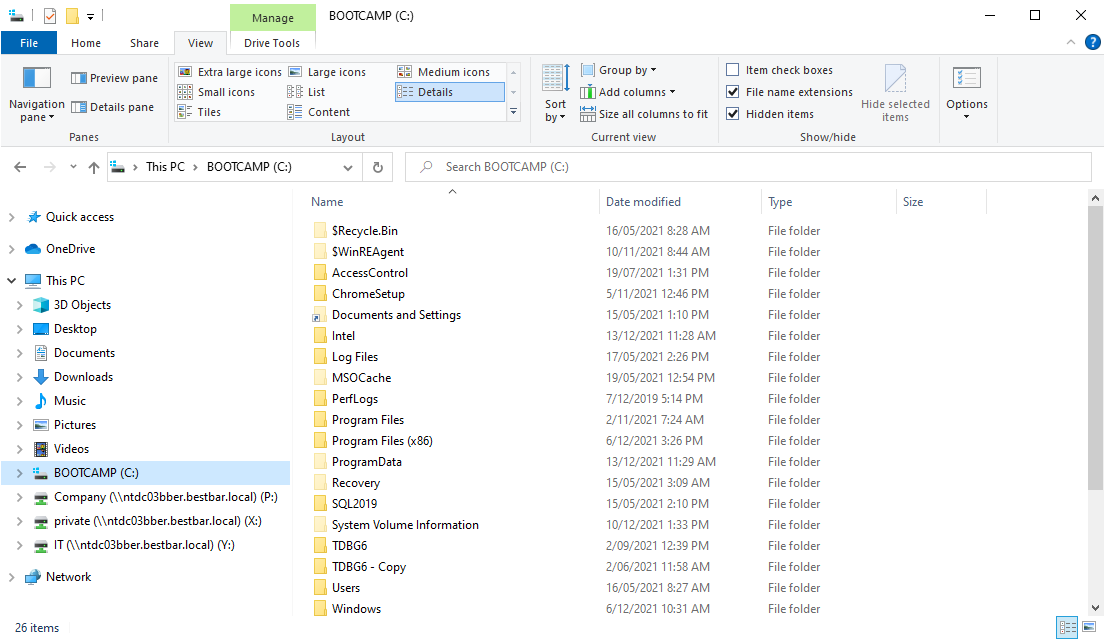Click the Up one level arrow

(x=93, y=167)
